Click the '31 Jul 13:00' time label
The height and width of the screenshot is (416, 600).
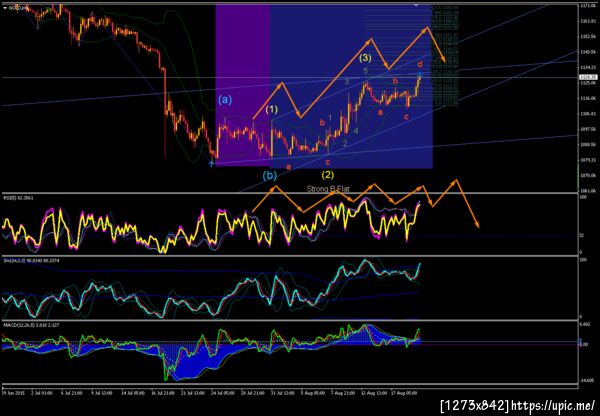[x=285, y=393]
